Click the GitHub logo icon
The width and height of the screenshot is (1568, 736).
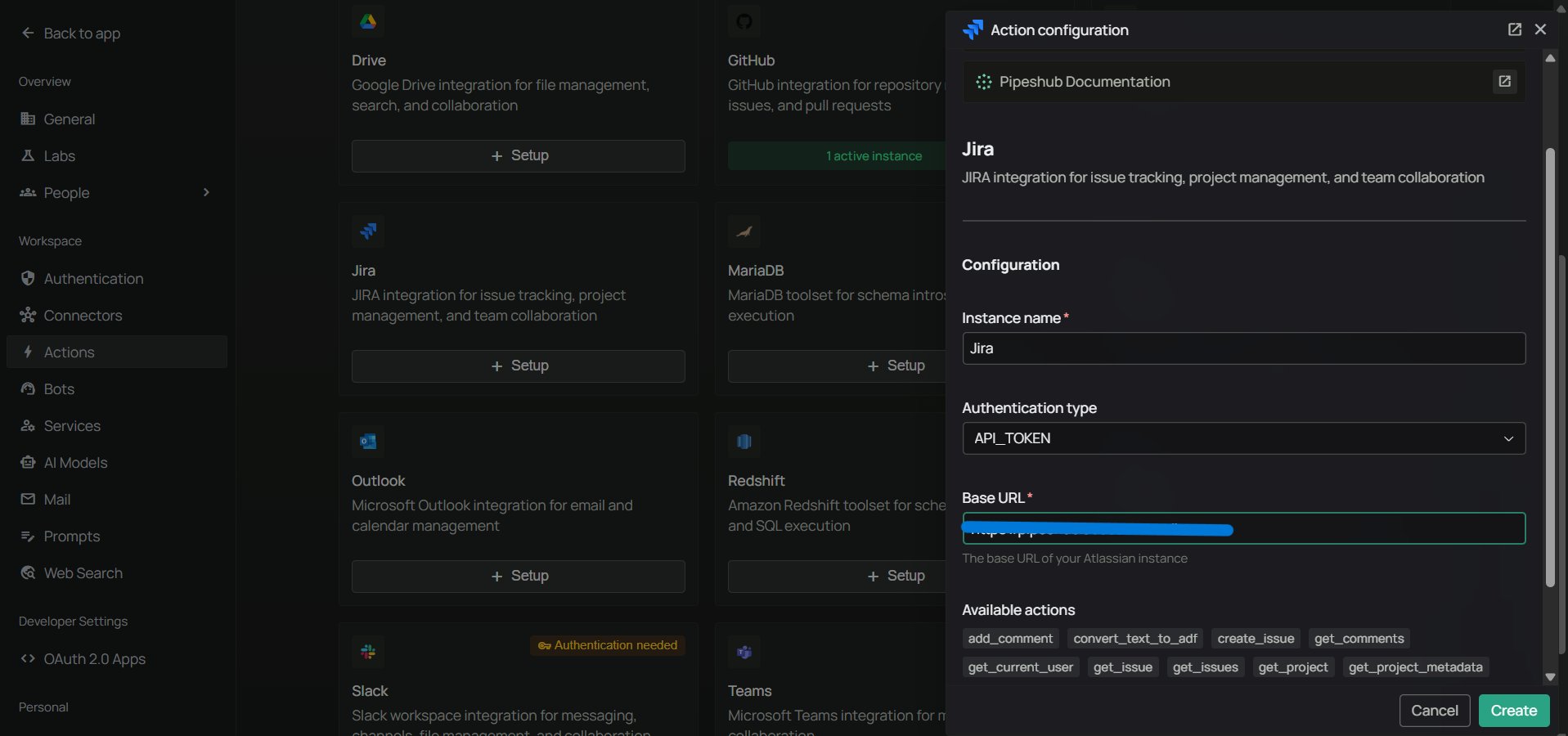pyautogui.click(x=744, y=21)
